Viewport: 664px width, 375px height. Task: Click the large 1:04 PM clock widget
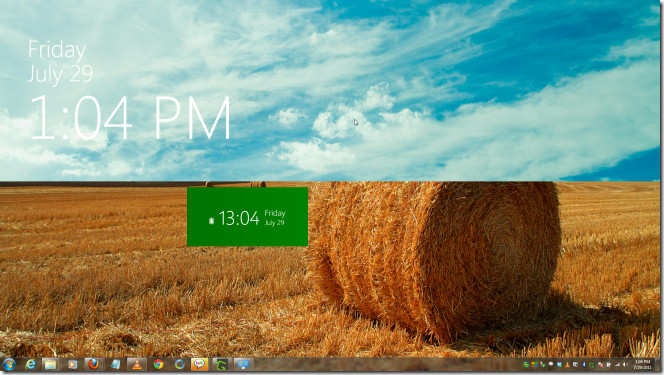(130, 118)
